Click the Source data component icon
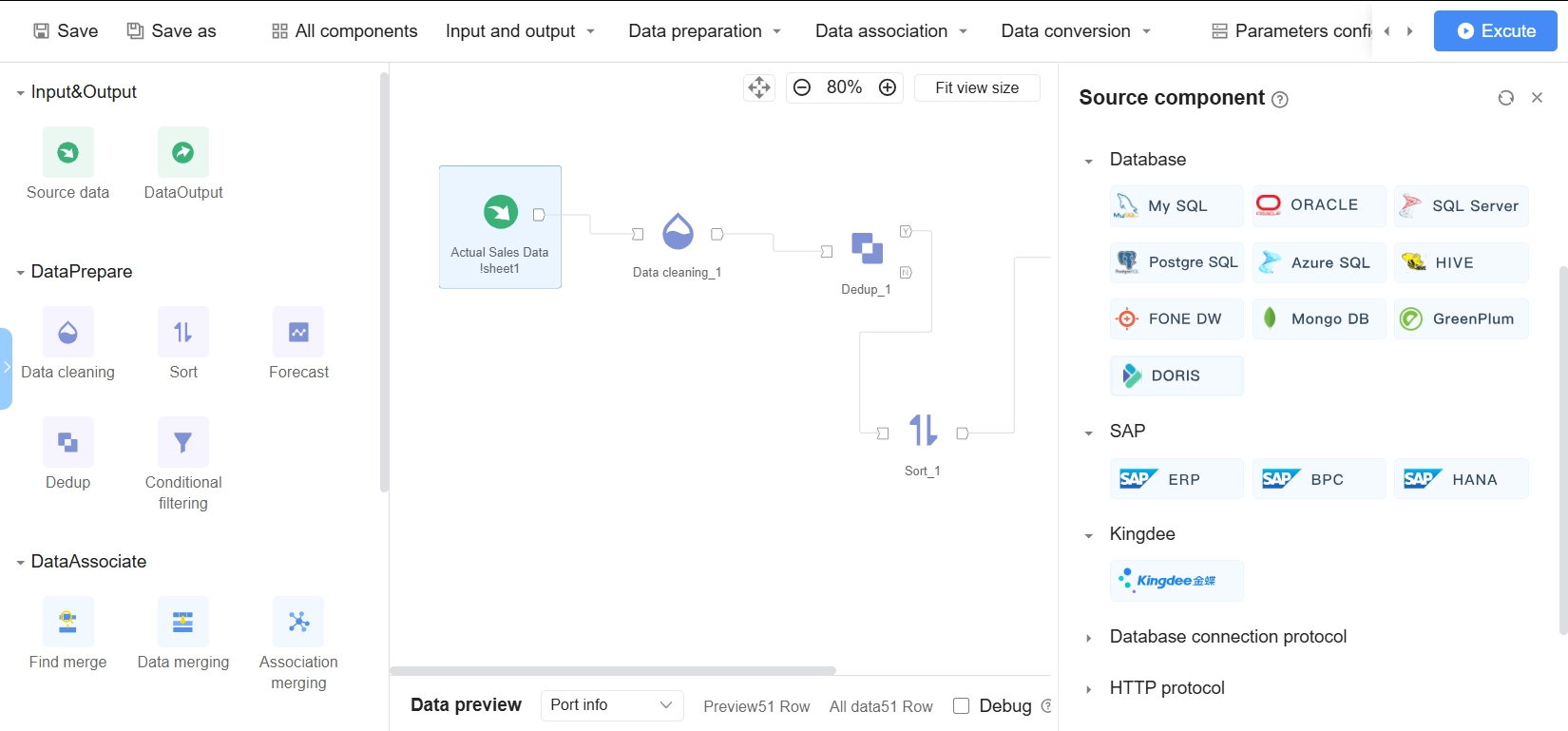Image resolution: width=1568 pixels, height=731 pixels. (68, 152)
